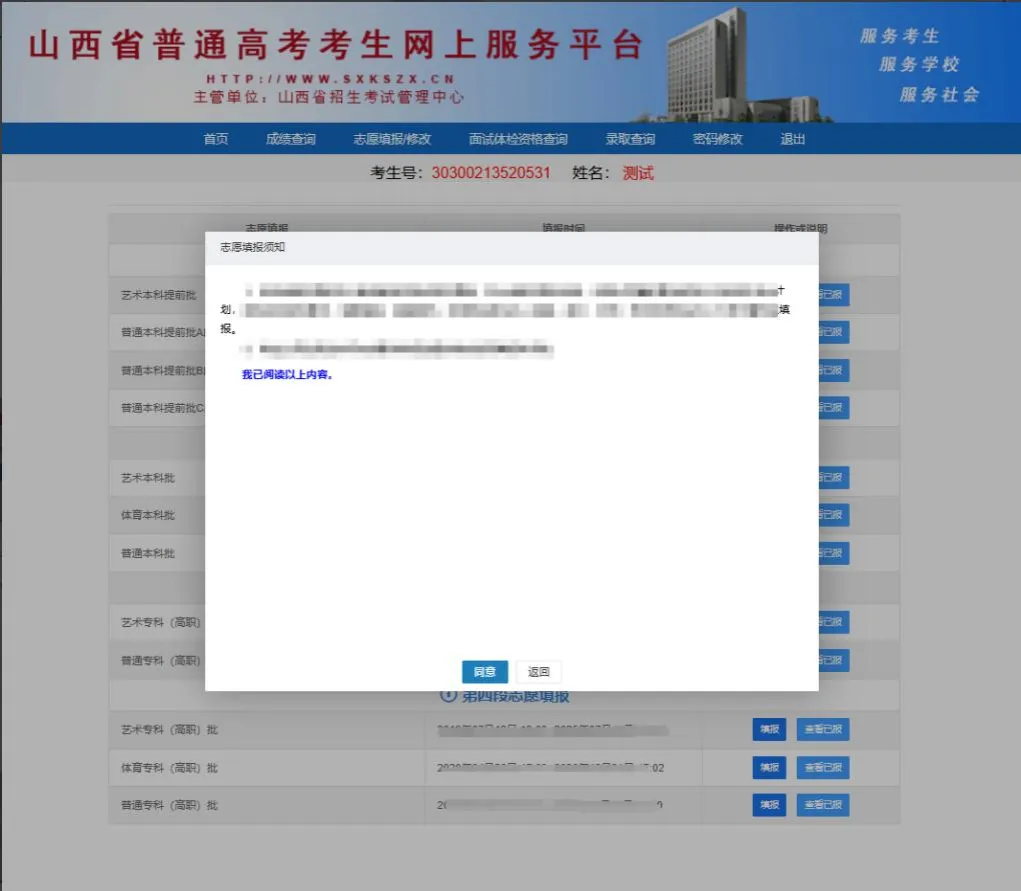Click the 我已阅读以上内容。 text in the dialog

287,375
